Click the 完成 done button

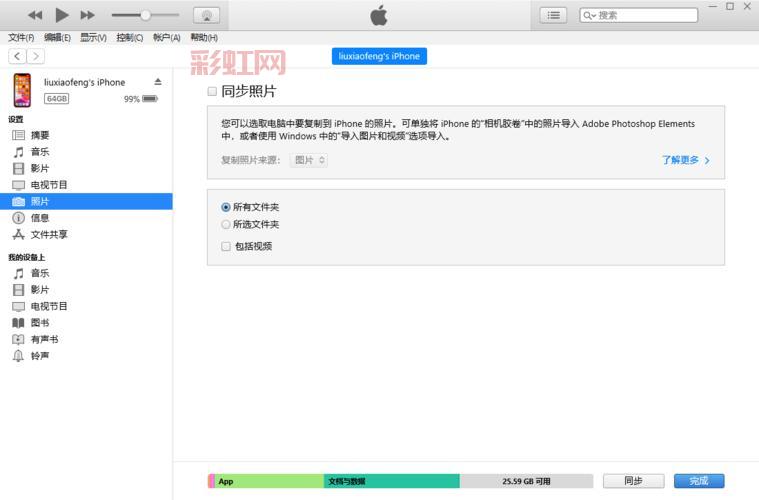pos(699,481)
